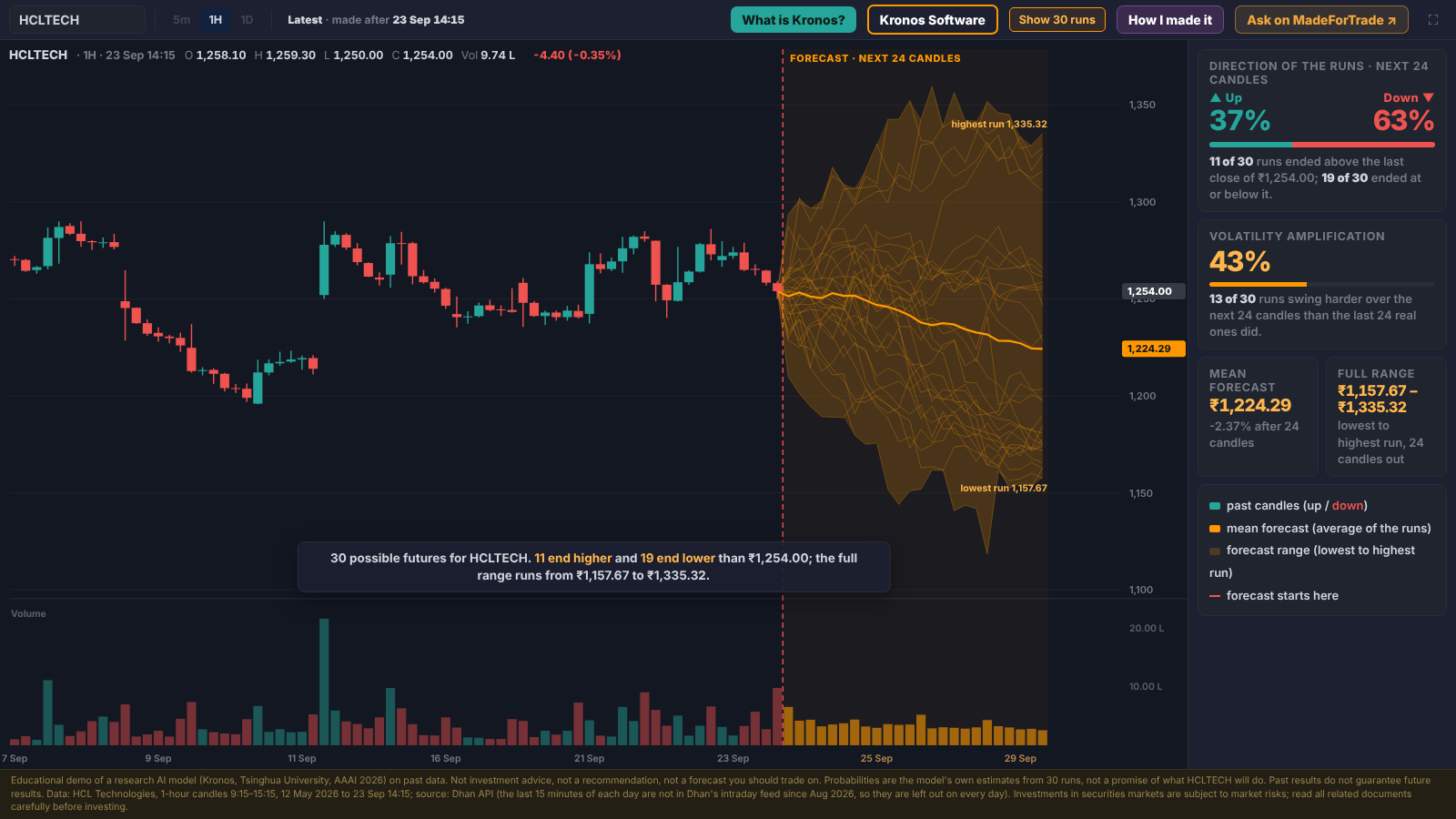This screenshot has height=819, width=1456.
Task: Click the brown forecast range legend swatch
Action: 1215,551
